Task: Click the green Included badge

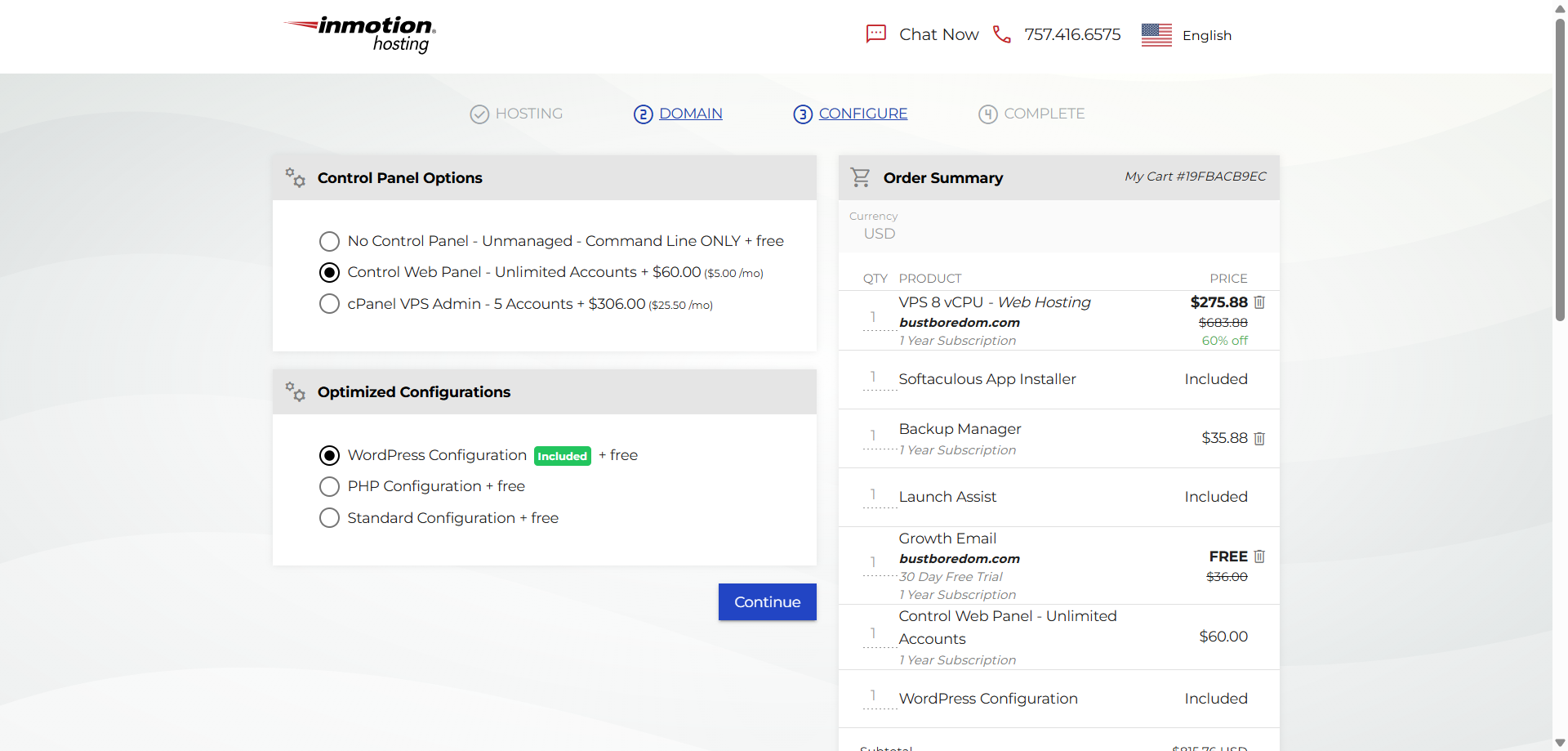Action: click(563, 456)
